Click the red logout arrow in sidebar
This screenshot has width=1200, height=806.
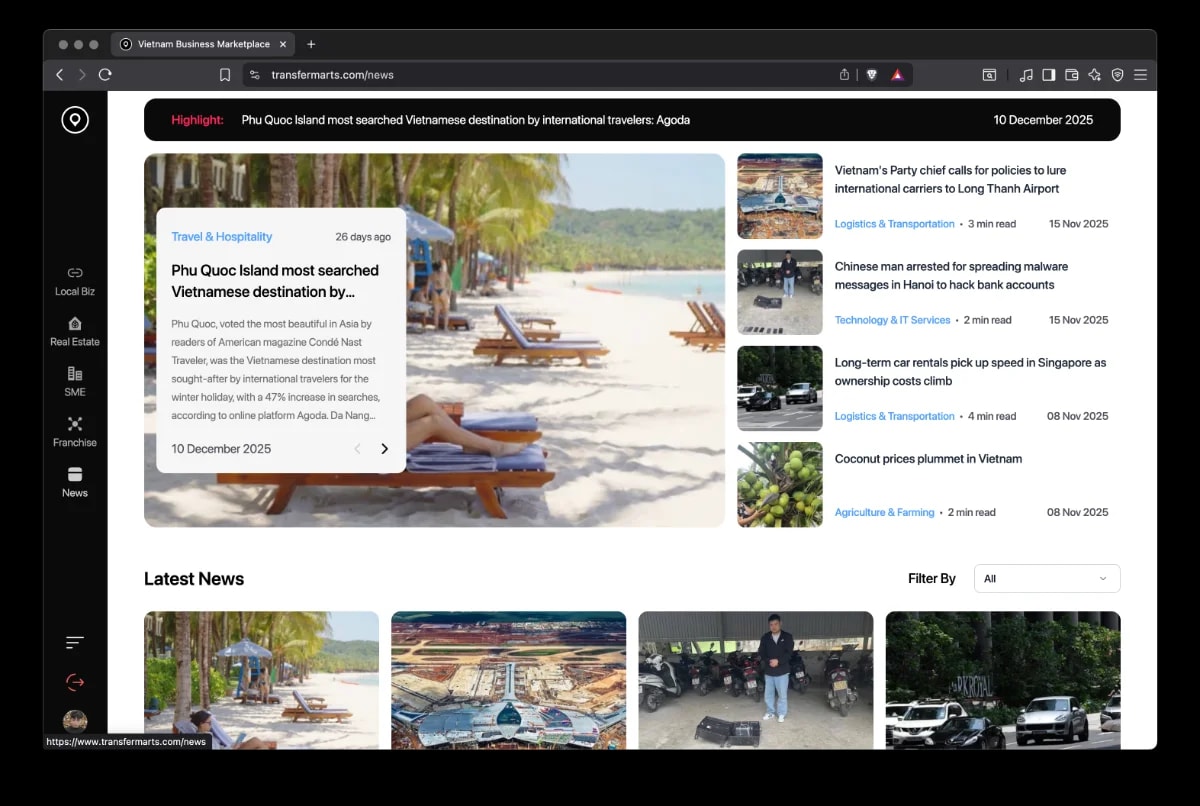click(x=74, y=681)
